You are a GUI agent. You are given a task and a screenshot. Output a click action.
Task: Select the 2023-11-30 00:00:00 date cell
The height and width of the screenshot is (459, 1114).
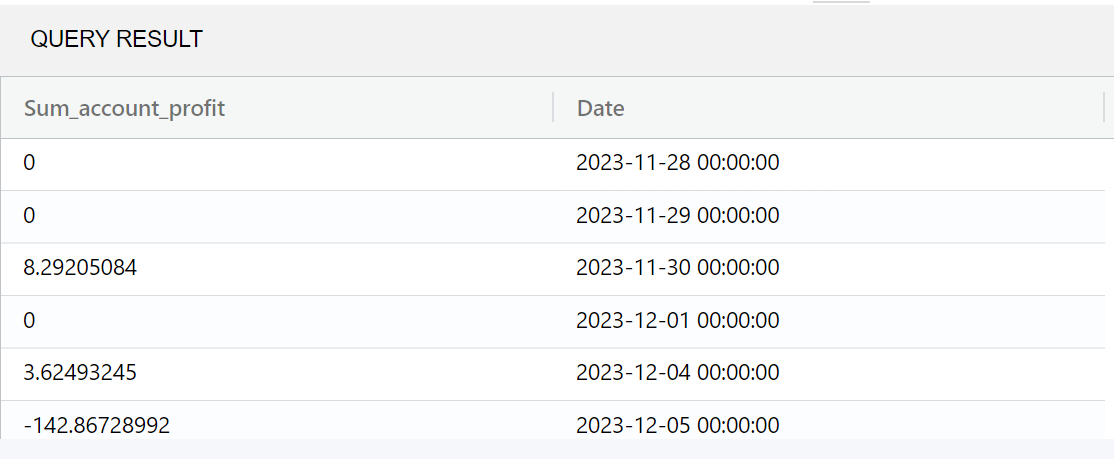[678, 268]
